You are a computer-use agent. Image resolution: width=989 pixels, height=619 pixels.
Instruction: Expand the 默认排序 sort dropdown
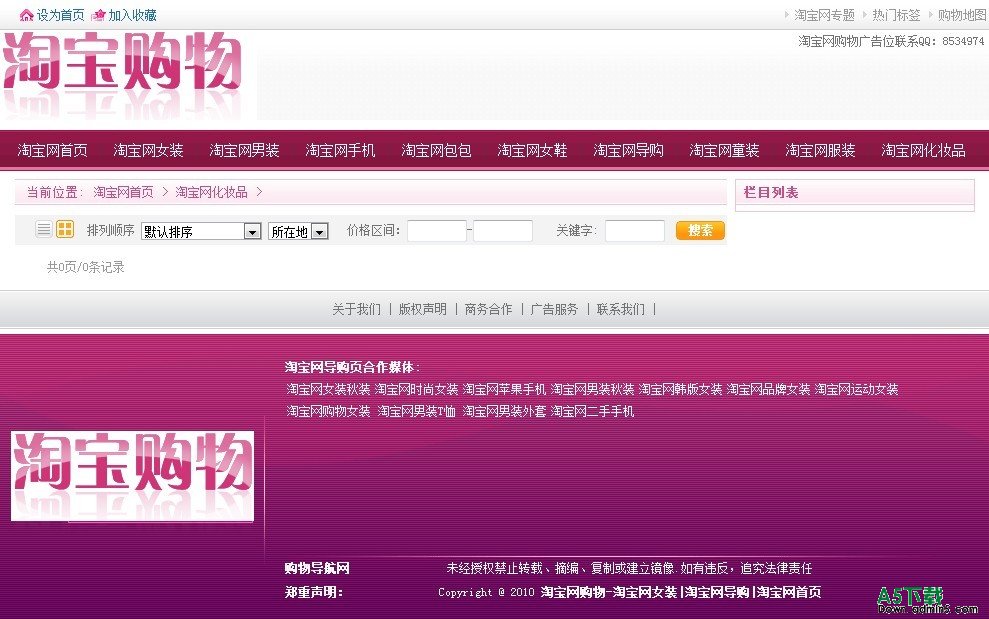pyautogui.click(x=201, y=232)
